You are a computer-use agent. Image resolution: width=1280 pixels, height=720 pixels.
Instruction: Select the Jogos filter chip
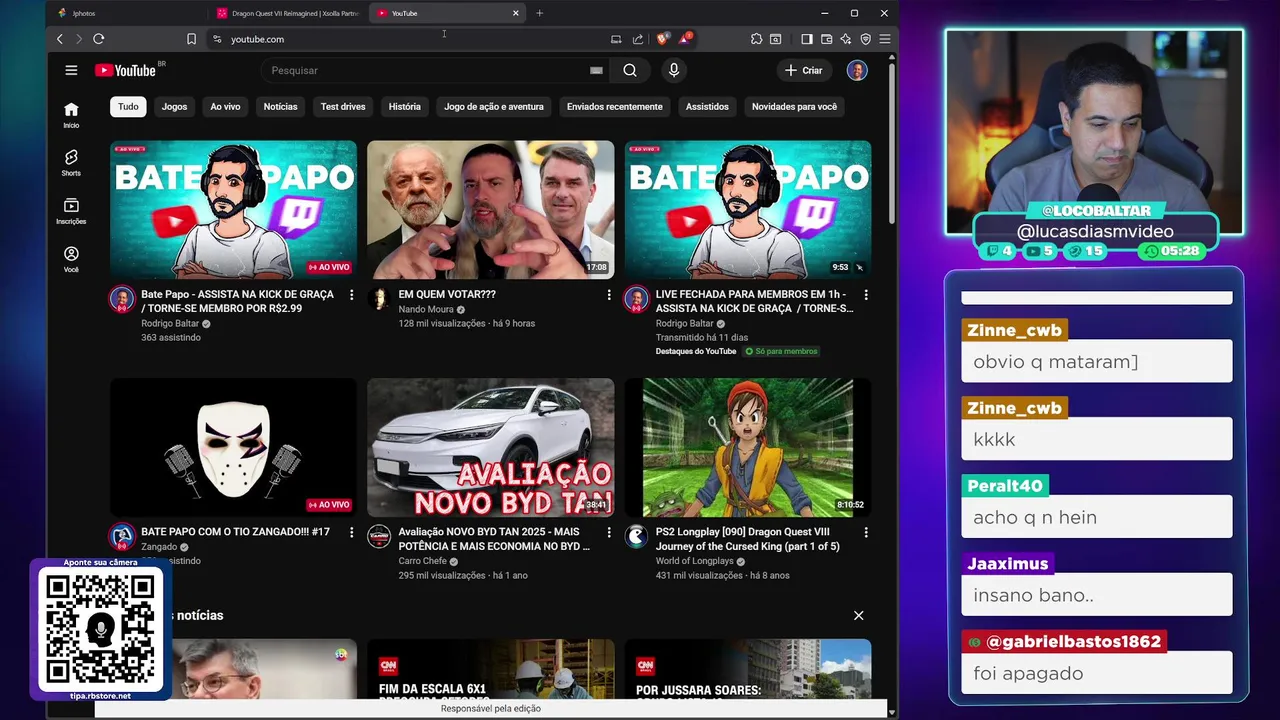174,106
